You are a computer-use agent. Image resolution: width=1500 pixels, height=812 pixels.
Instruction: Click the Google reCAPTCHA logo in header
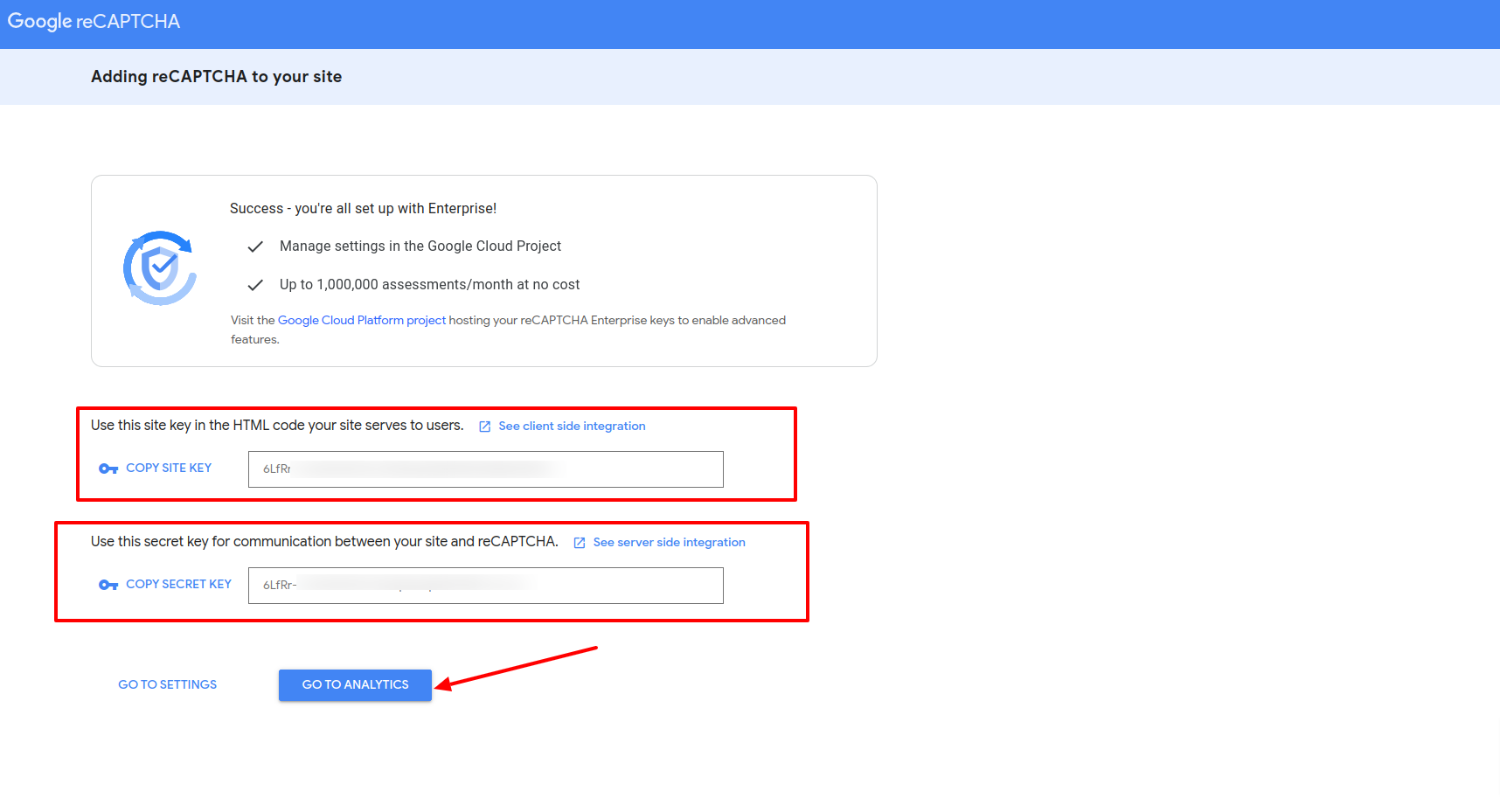(x=94, y=21)
